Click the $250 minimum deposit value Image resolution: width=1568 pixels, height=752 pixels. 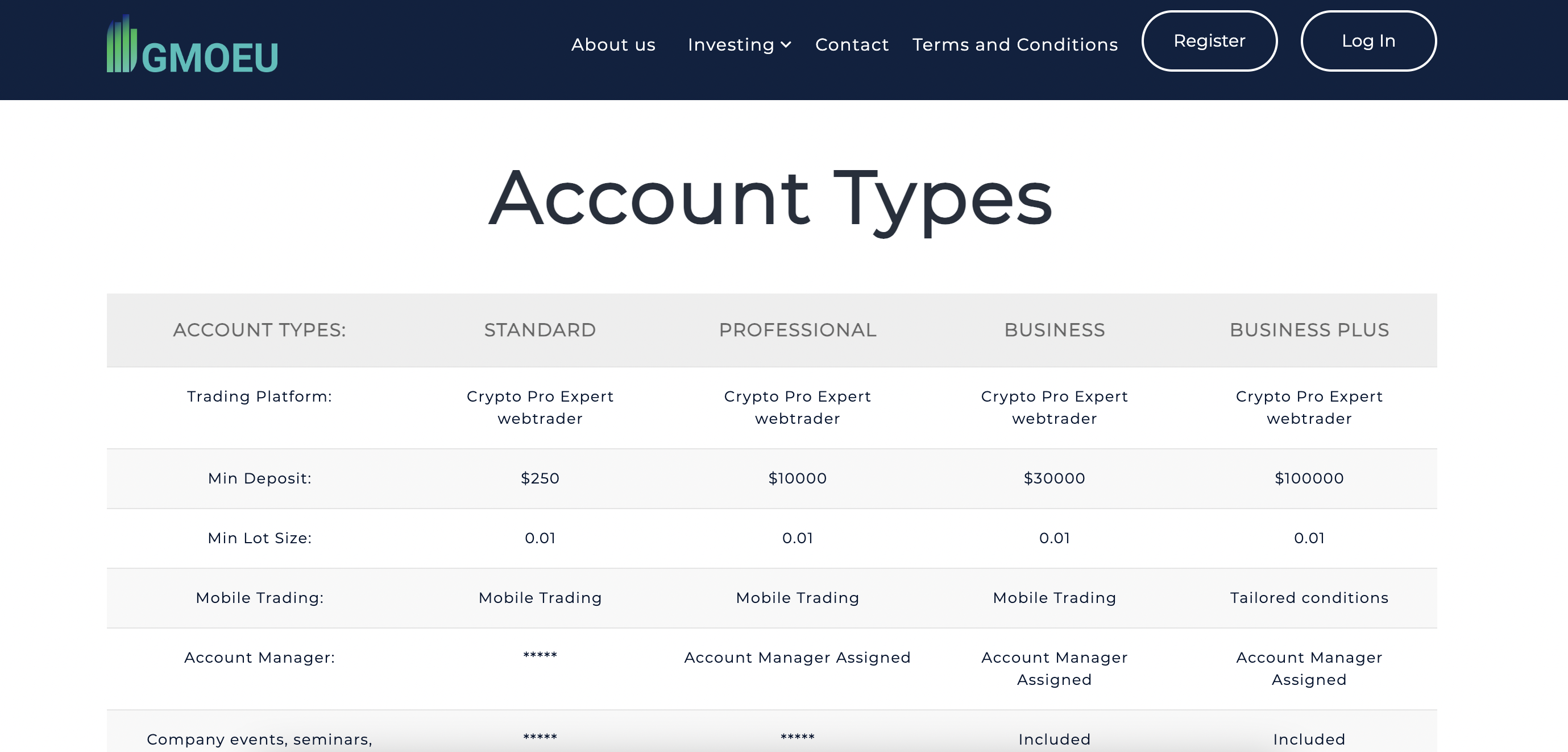pyautogui.click(x=540, y=478)
